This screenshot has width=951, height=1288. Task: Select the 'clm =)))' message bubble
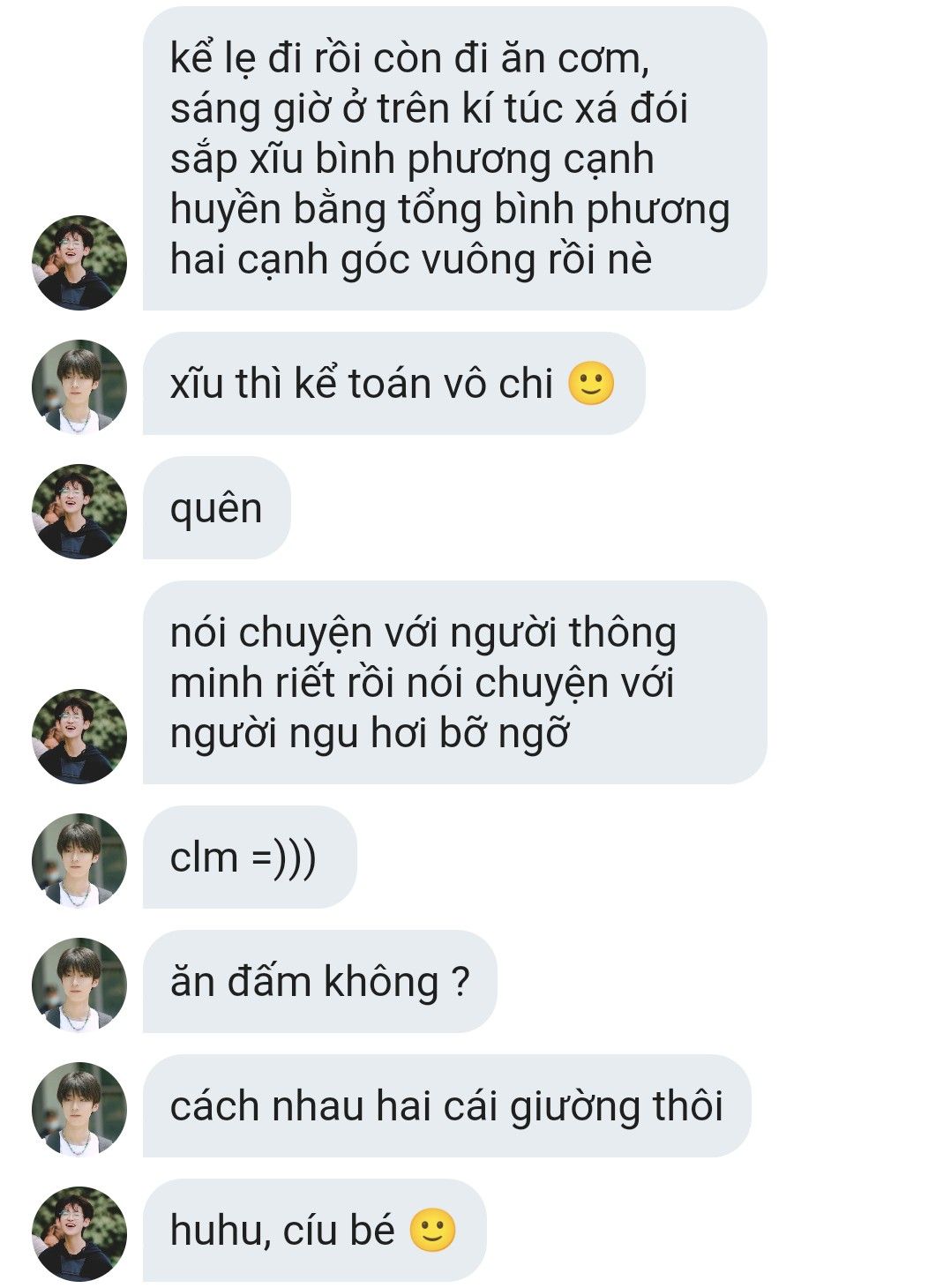pos(250,857)
